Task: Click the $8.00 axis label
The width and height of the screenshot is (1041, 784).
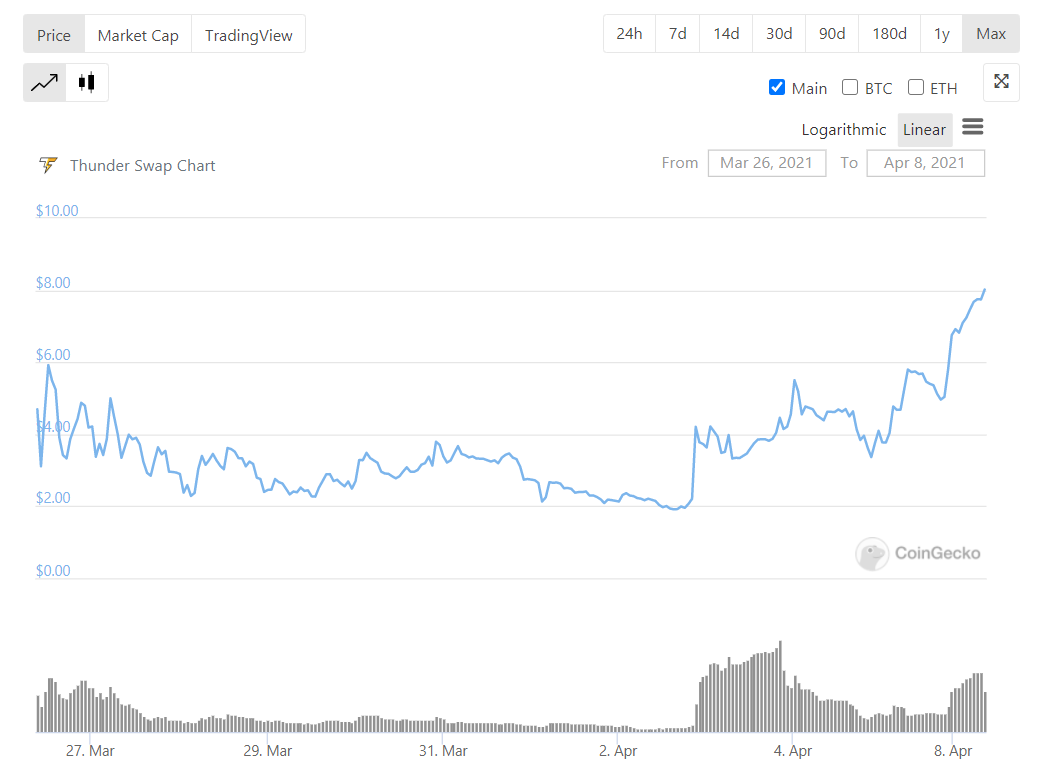Action: (x=53, y=283)
